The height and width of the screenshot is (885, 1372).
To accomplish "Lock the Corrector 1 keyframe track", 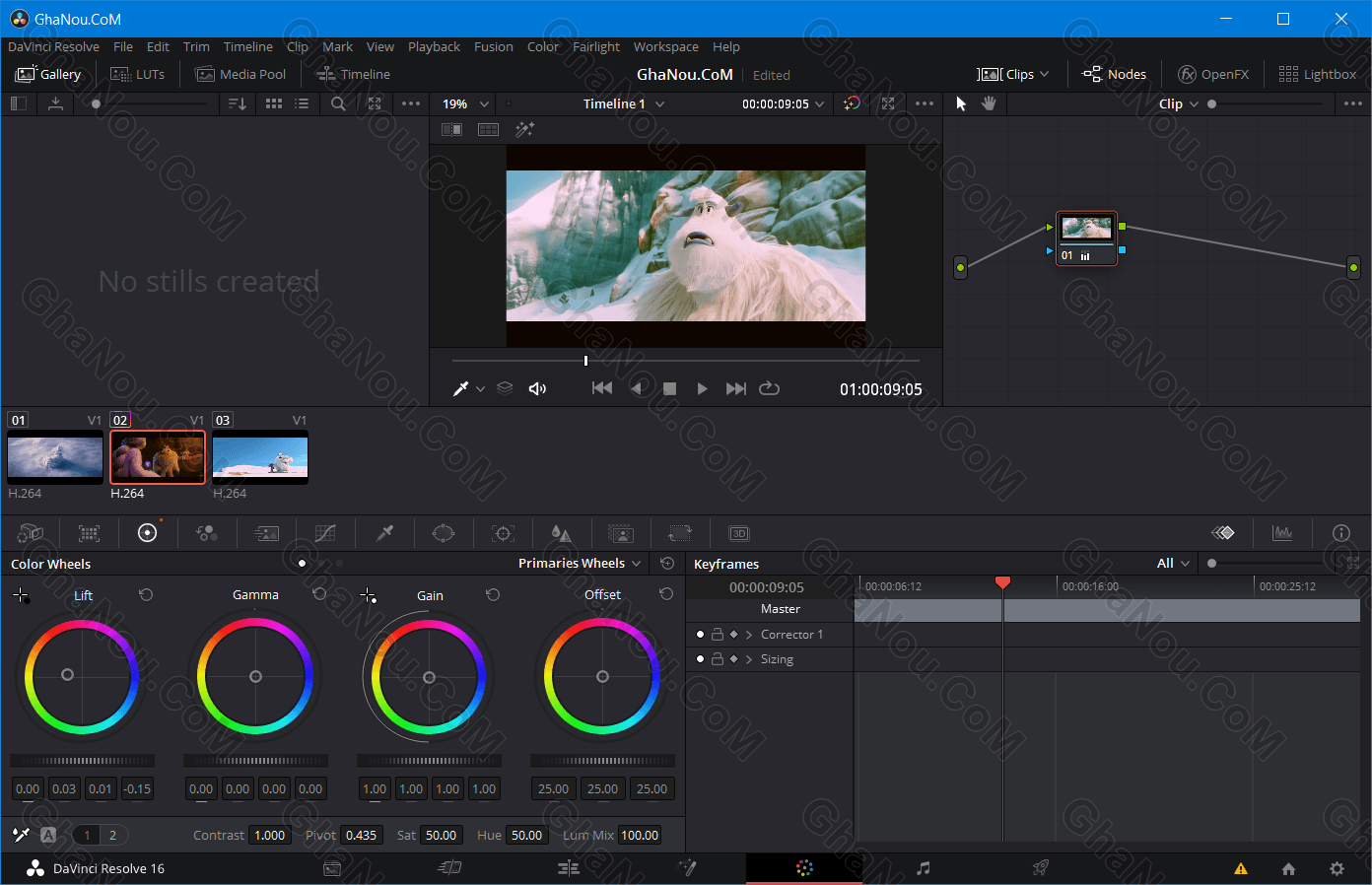I will point(718,634).
